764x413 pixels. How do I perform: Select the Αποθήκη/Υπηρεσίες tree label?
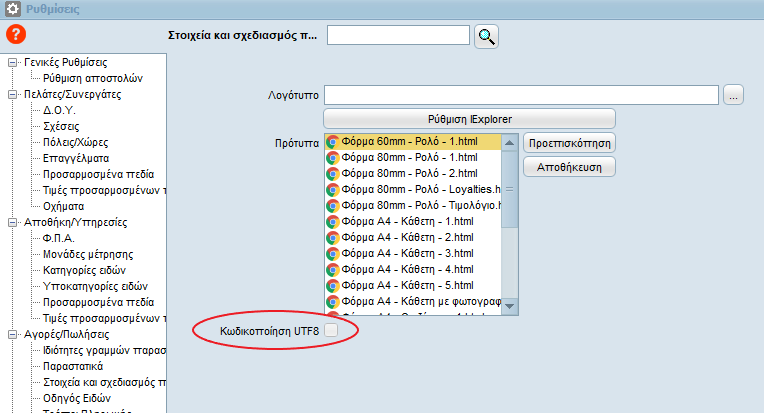(76, 223)
